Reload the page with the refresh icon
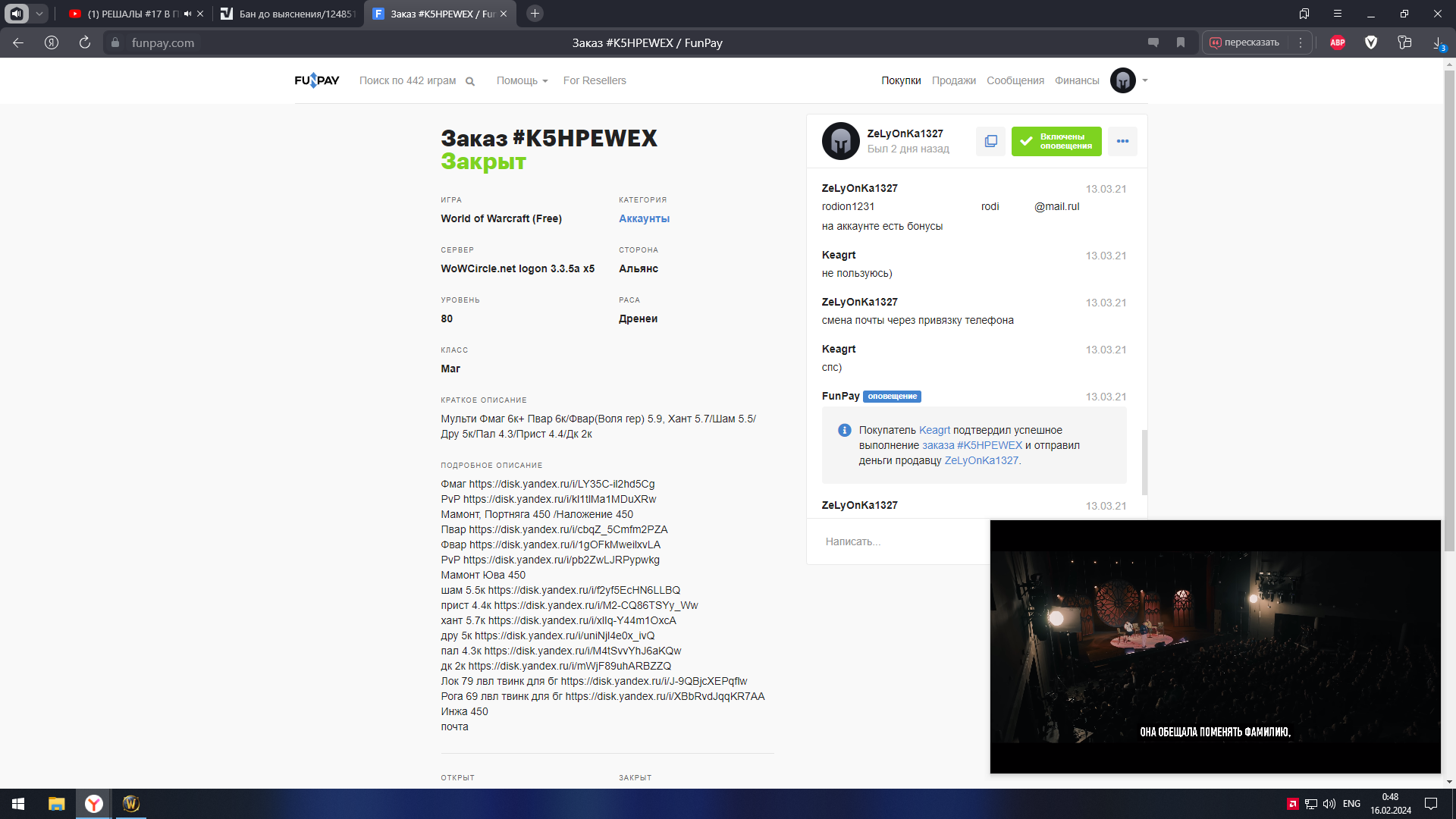 (x=85, y=42)
